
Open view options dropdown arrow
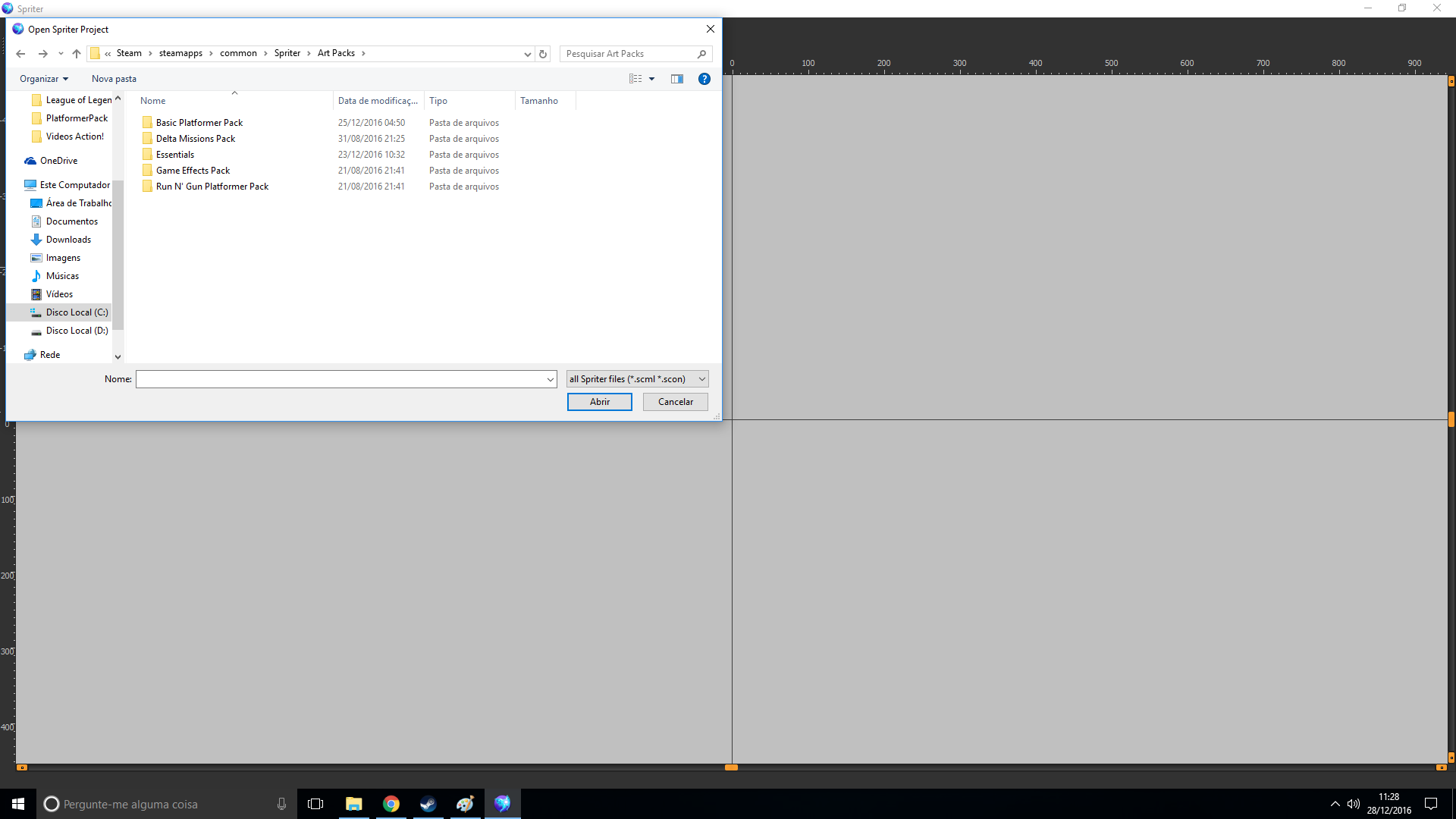(x=651, y=79)
